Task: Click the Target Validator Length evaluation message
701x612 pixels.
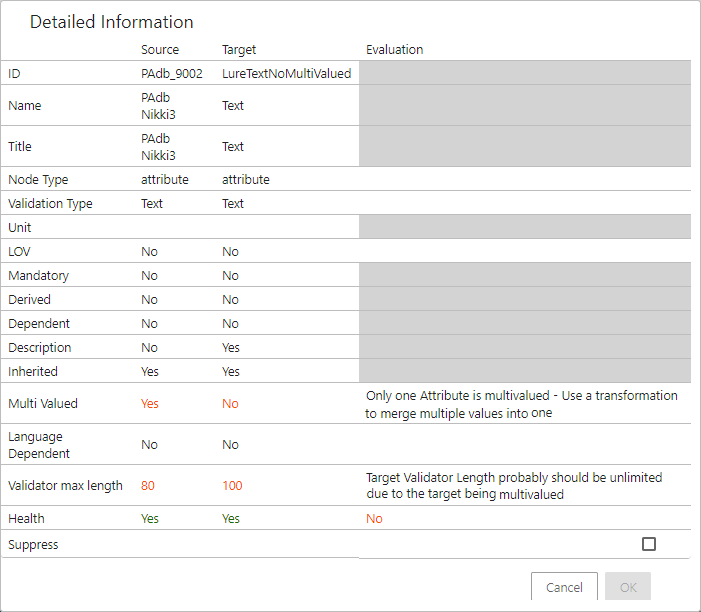Action: pyautogui.click(x=514, y=486)
